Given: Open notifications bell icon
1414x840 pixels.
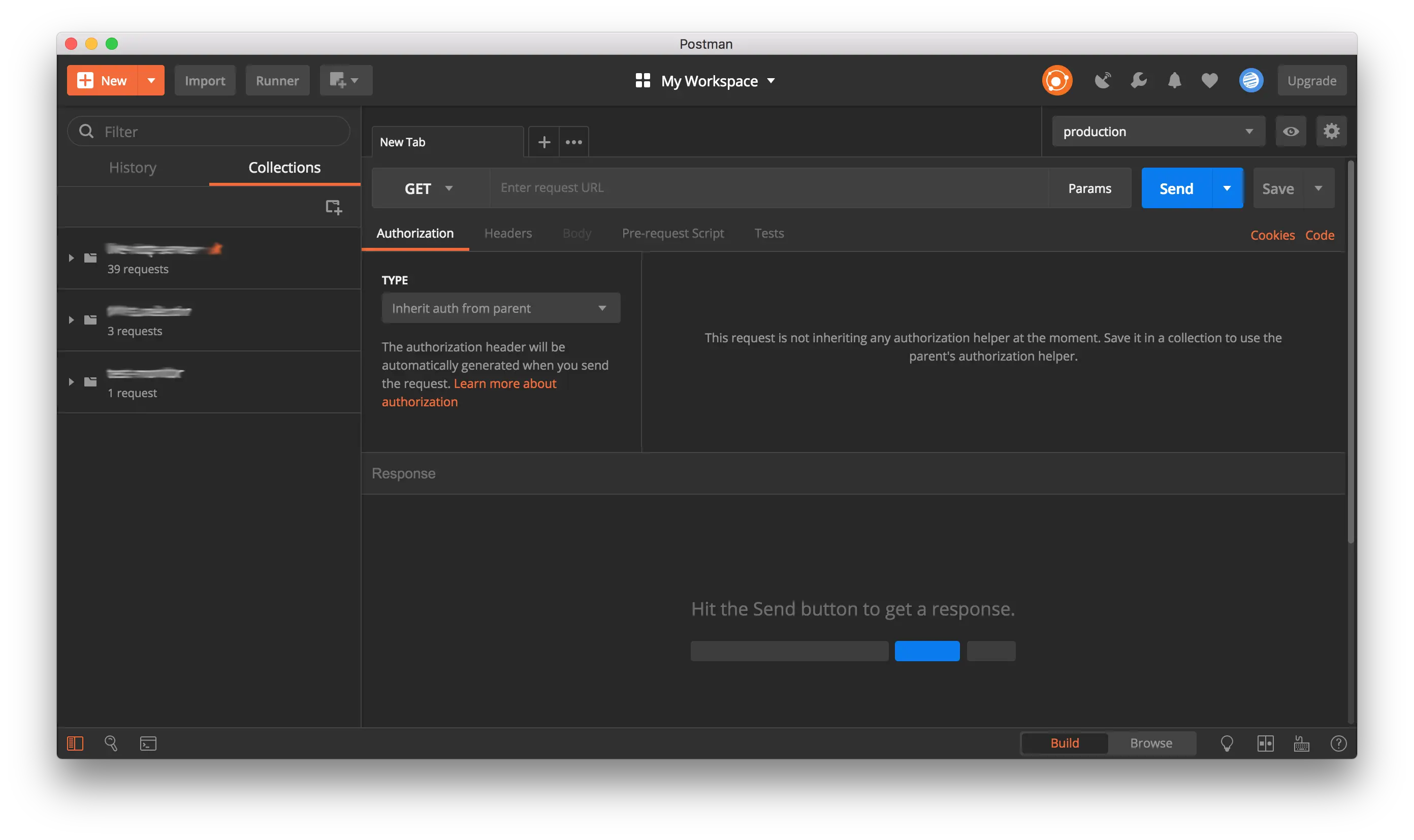Looking at the screenshot, I should [1175, 80].
